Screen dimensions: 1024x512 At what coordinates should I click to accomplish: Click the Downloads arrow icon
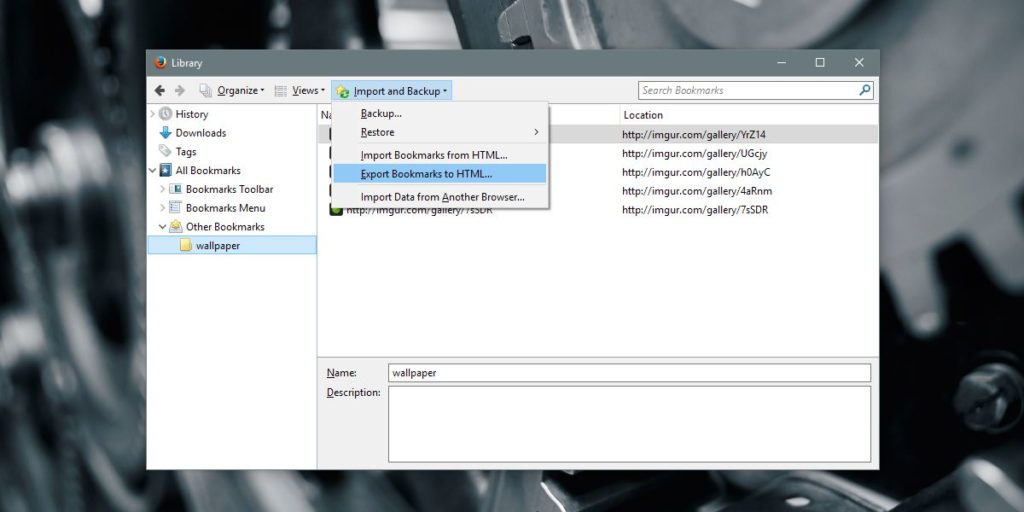(x=165, y=133)
